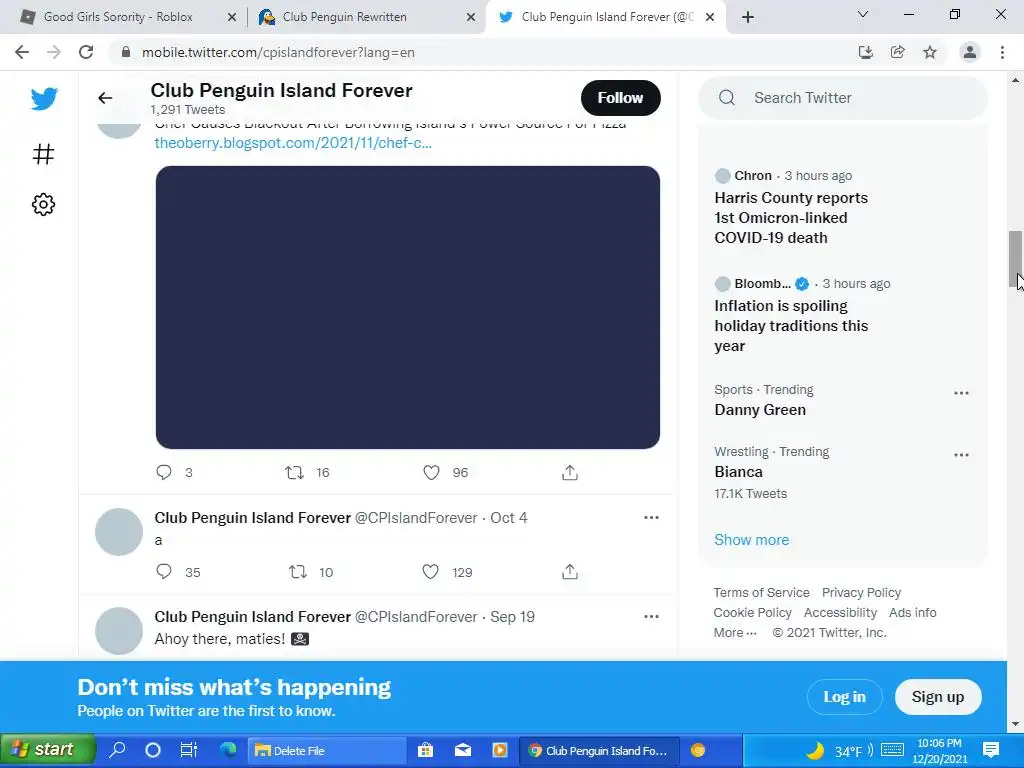Open more options on the Oct 4 tweet

[651, 517]
